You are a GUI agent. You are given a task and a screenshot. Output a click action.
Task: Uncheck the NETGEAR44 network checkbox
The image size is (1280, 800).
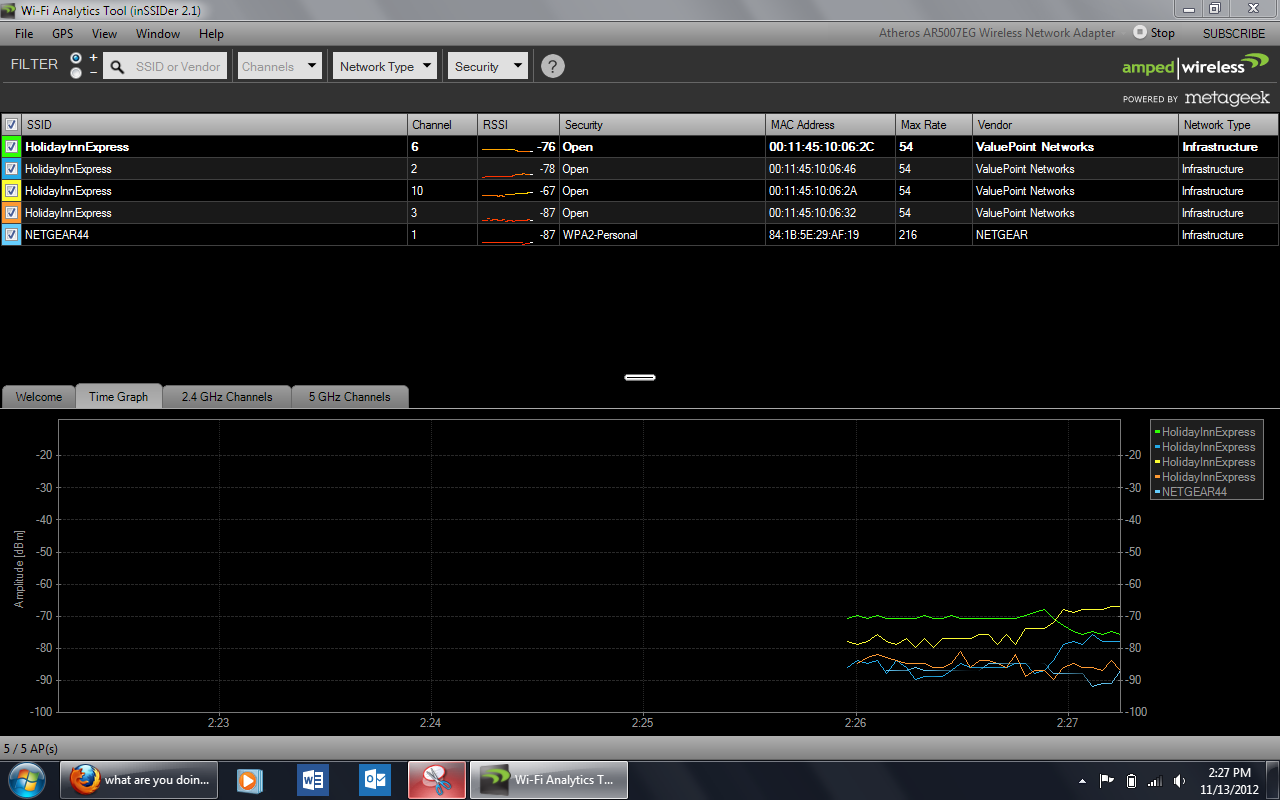click(x=11, y=235)
